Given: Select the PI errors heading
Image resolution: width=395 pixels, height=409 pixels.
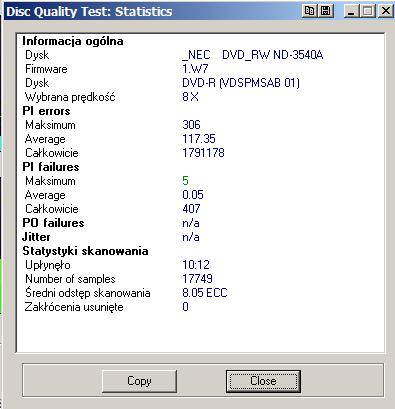Looking at the screenshot, I should [46, 111].
